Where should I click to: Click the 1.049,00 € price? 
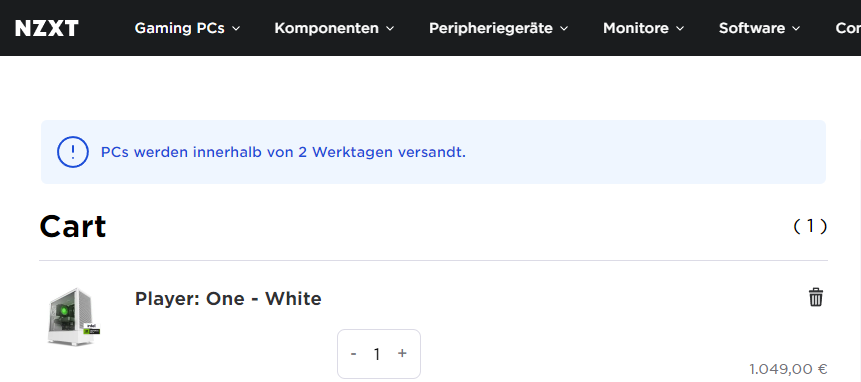788,369
